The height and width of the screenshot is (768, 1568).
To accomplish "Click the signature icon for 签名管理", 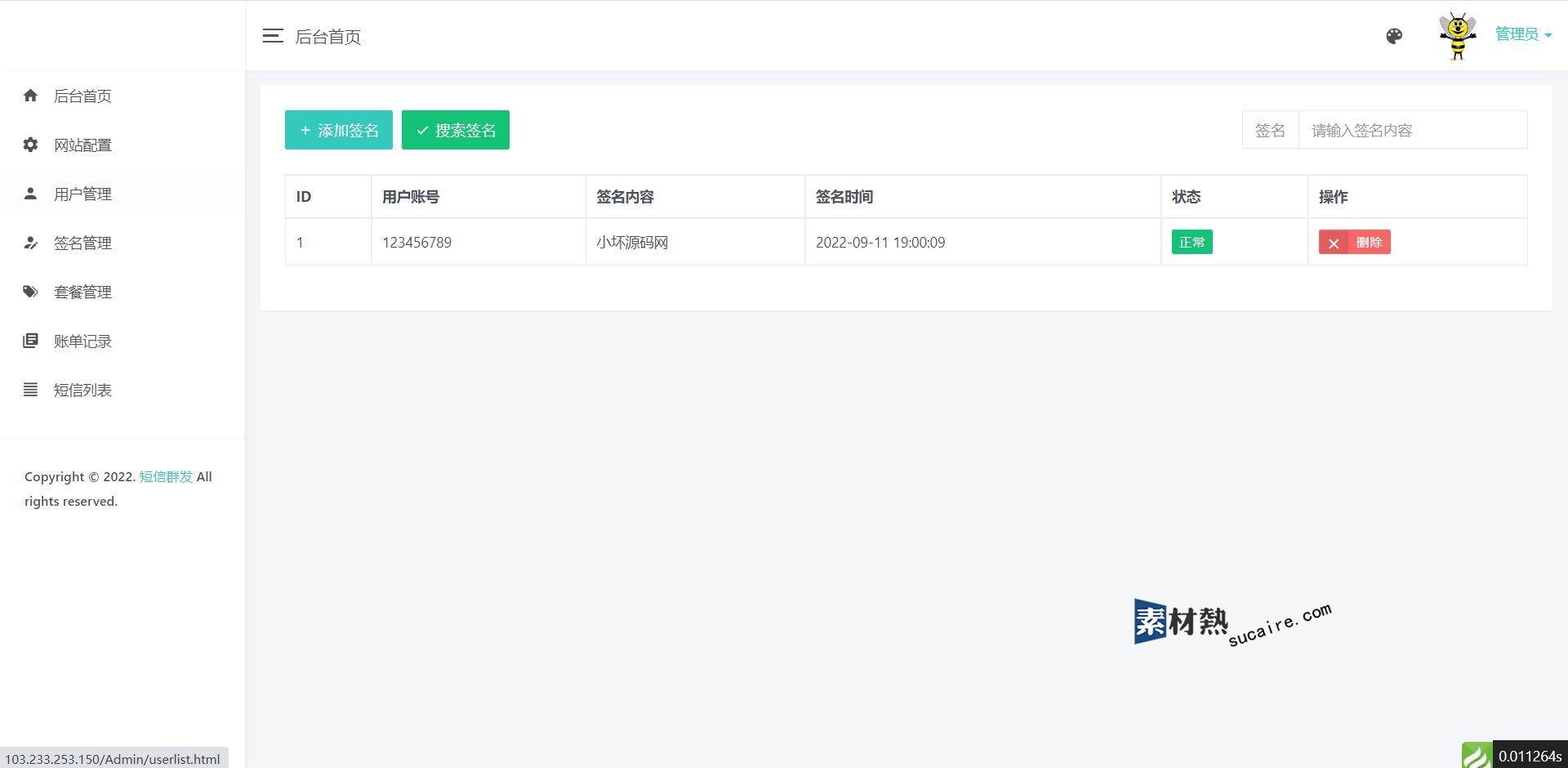I will [x=31, y=243].
